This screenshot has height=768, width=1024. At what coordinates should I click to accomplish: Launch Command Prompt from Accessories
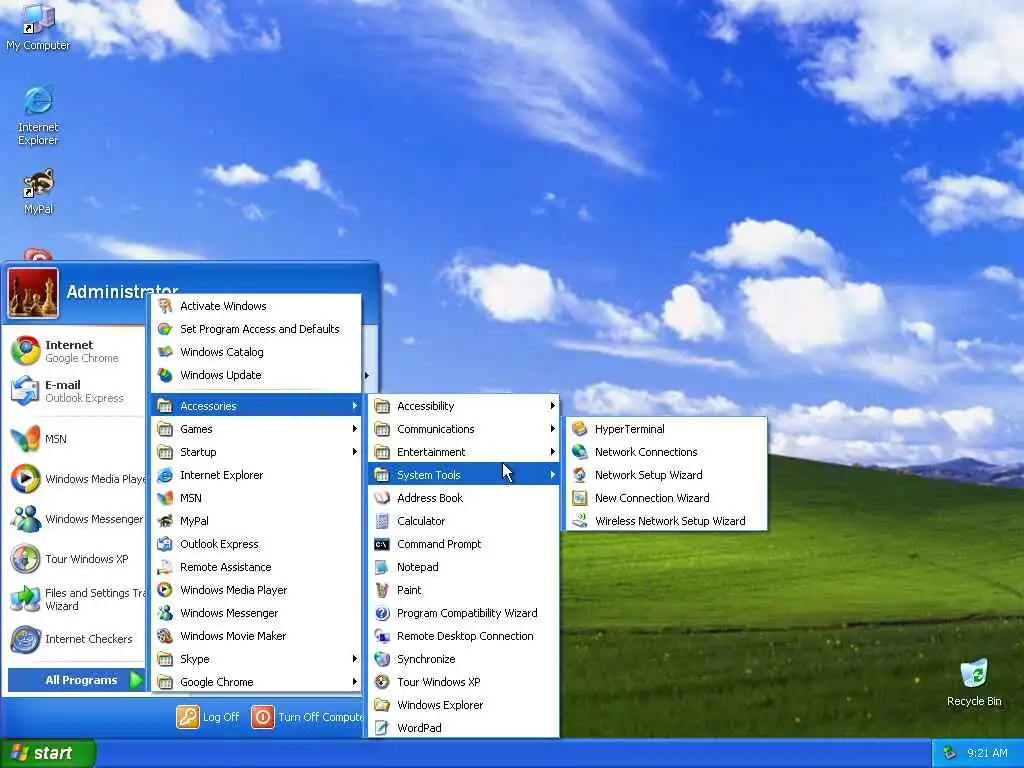[464, 544]
